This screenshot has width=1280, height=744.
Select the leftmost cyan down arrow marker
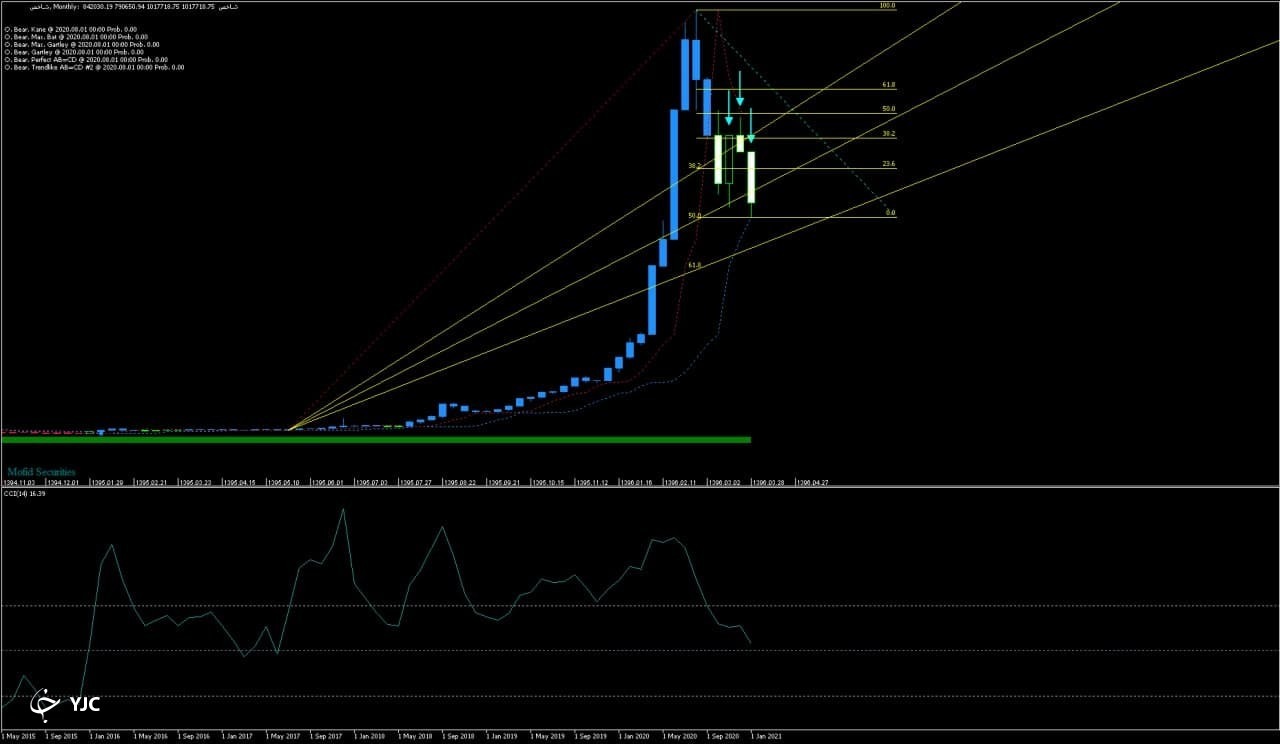click(729, 107)
